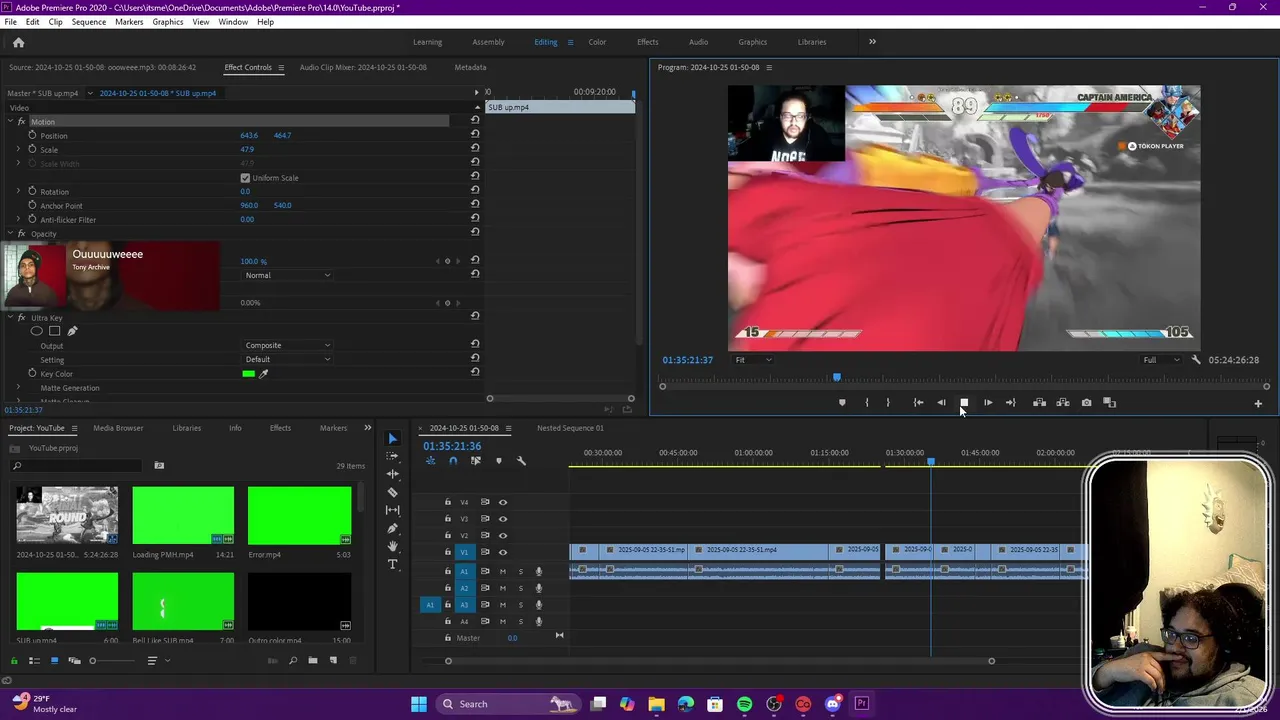This screenshot has width=1280, height=720.
Task: Toggle V1 track output eye
Action: [503, 552]
